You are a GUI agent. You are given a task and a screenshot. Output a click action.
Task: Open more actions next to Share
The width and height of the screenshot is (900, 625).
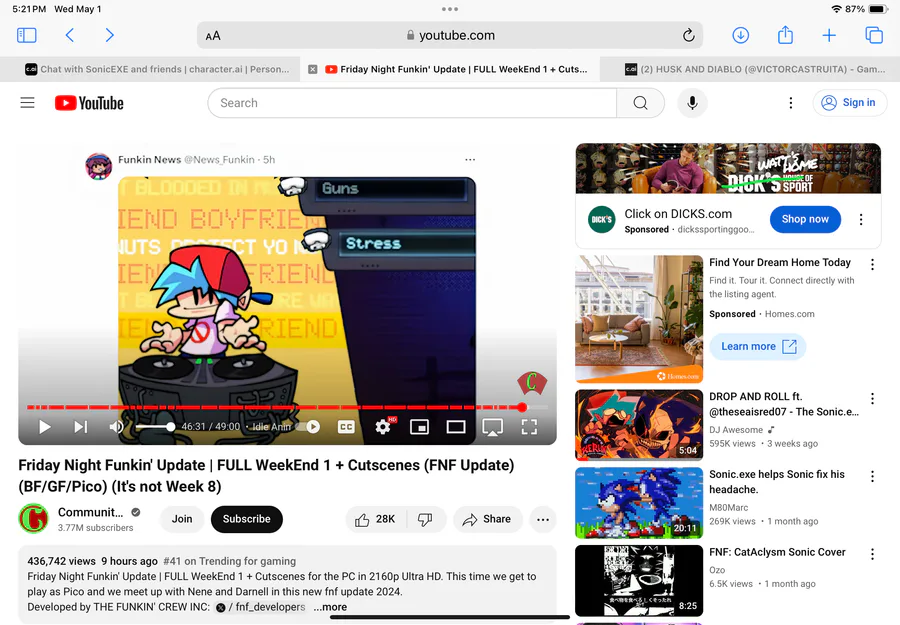pyautogui.click(x=542, y=519)
